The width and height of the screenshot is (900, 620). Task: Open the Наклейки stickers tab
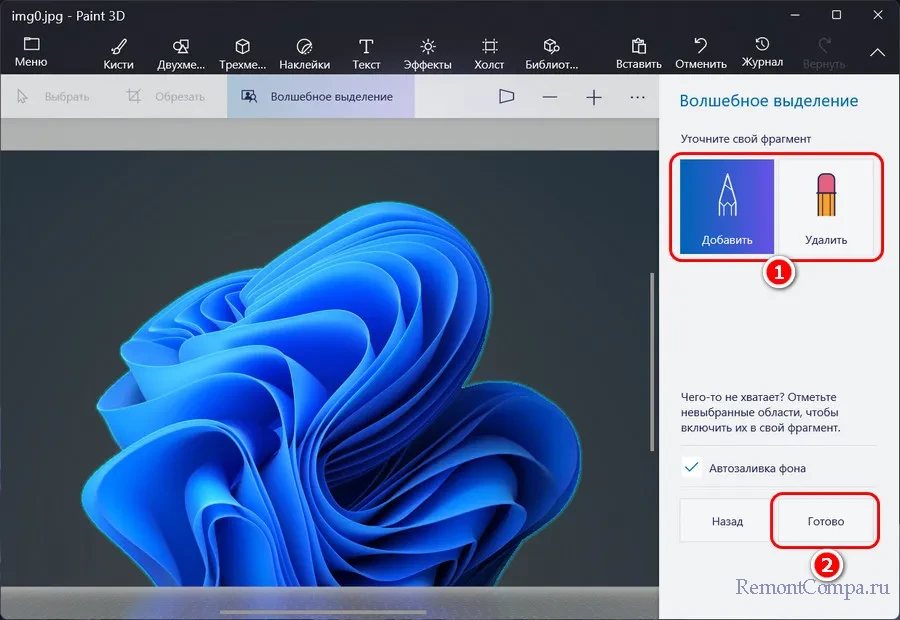304,53
